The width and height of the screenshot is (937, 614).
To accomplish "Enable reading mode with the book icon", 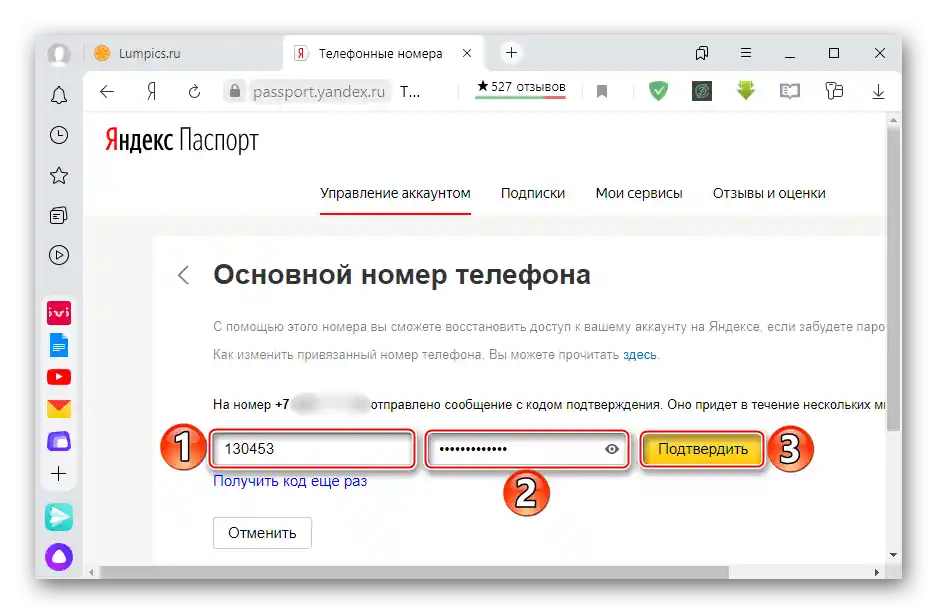I will click(x=789, y=91).
